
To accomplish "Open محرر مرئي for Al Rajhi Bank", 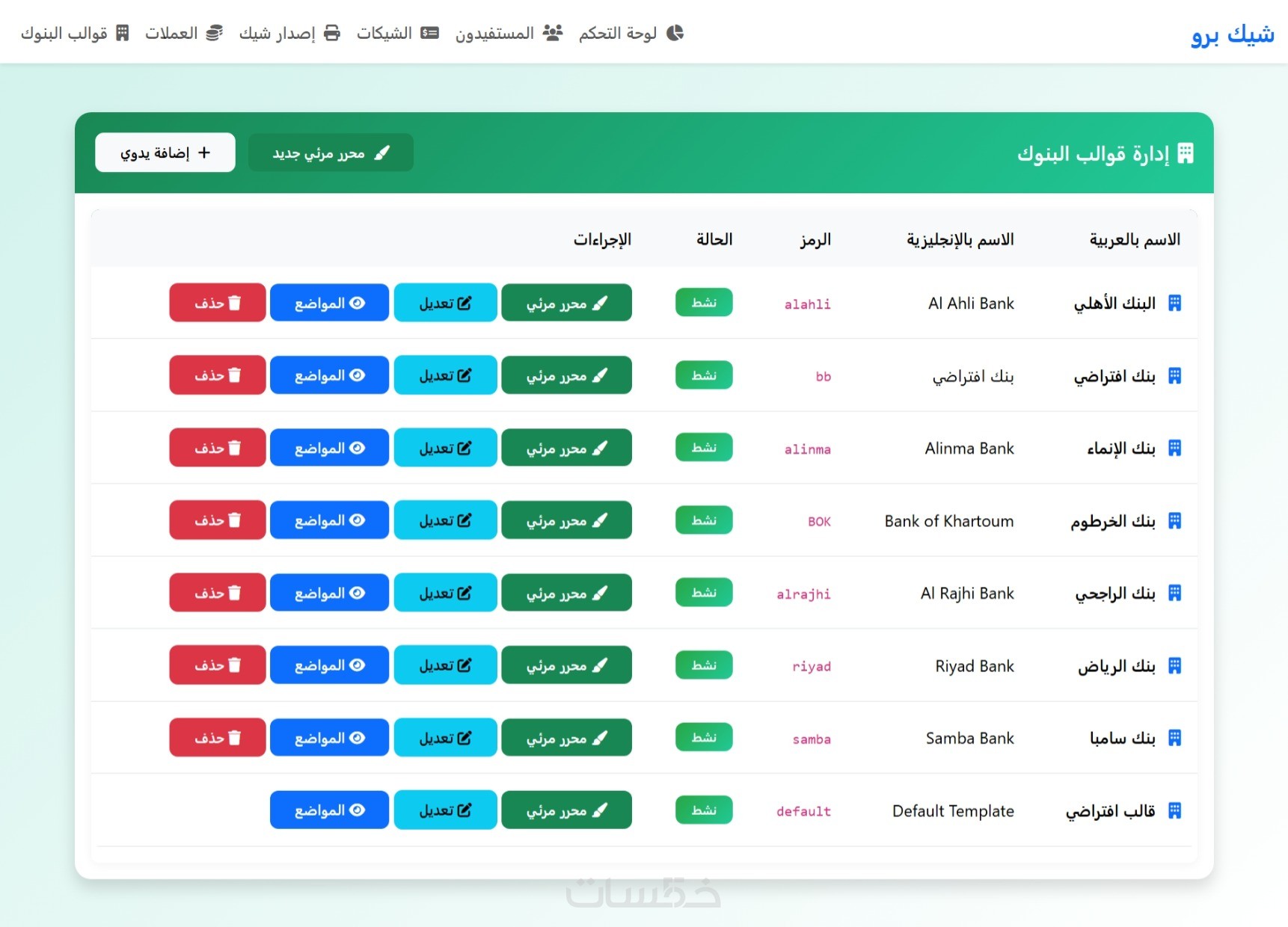I will pyautogui.click(x=566, y=593).
